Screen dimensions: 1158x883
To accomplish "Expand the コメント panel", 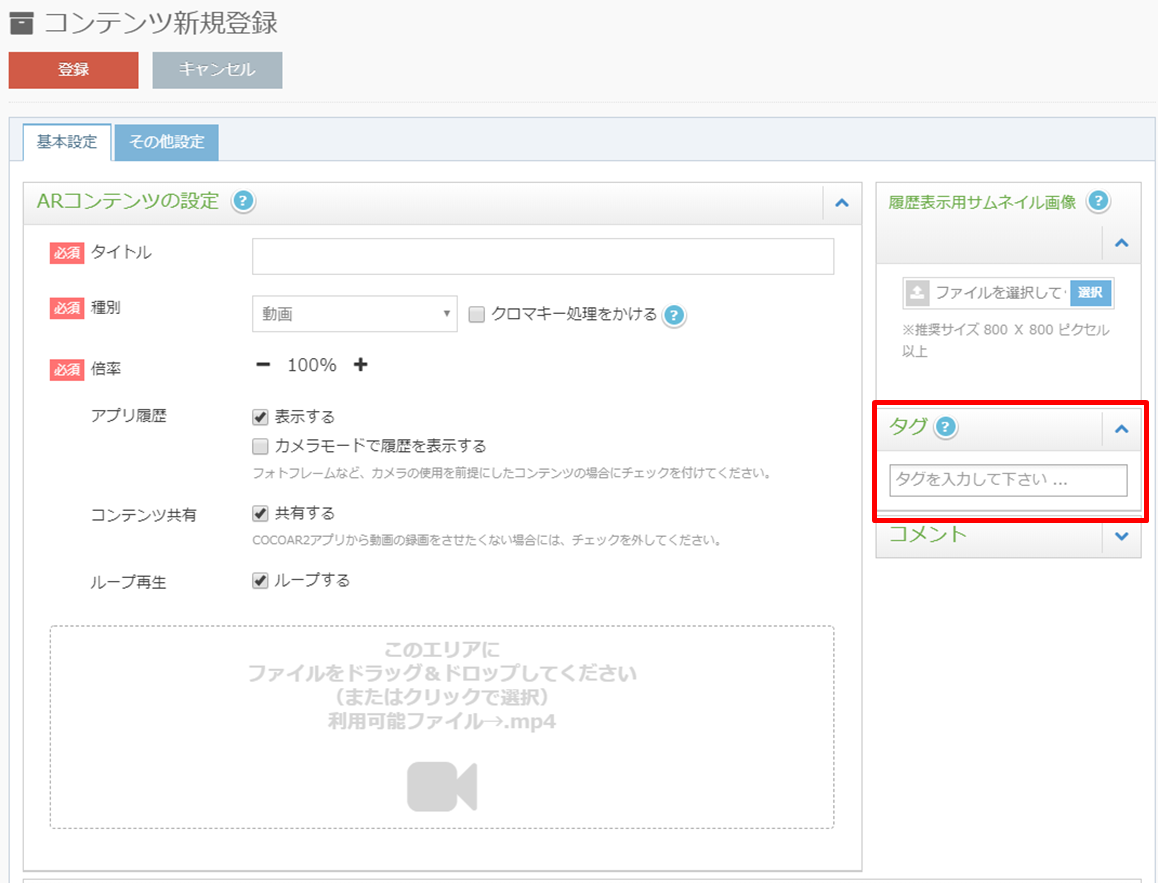I will click(1122, 536).
